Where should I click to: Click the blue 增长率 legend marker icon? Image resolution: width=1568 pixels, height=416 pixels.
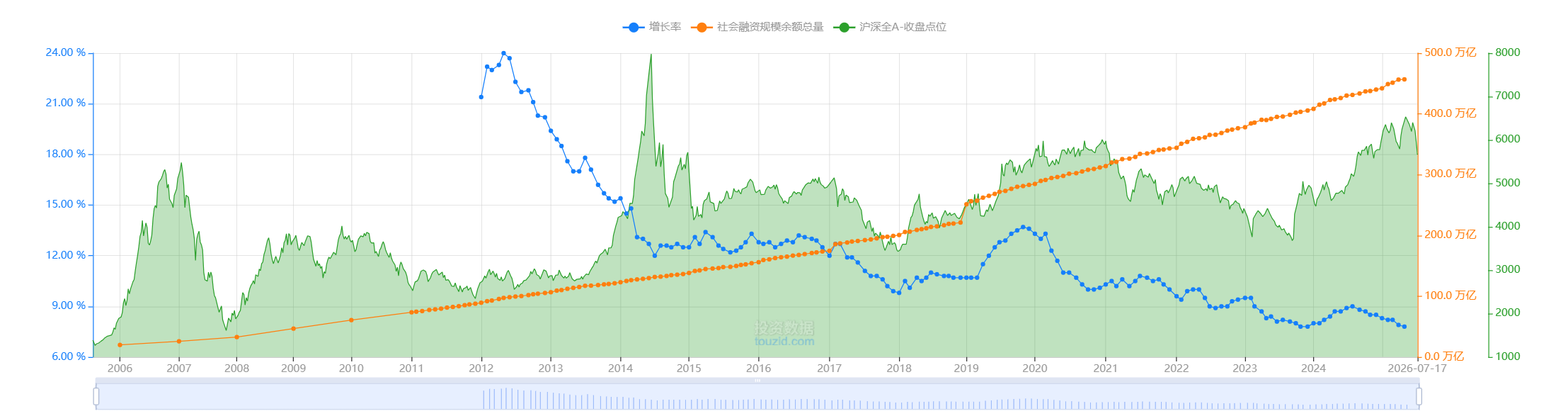[x=632, y=27]
